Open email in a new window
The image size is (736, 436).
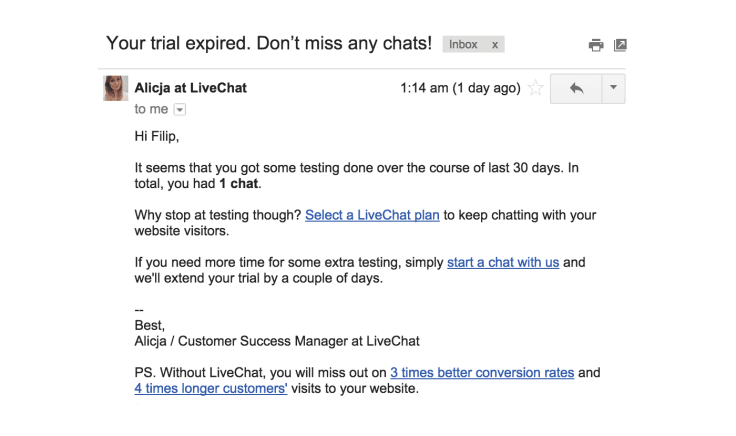(620, 45)
